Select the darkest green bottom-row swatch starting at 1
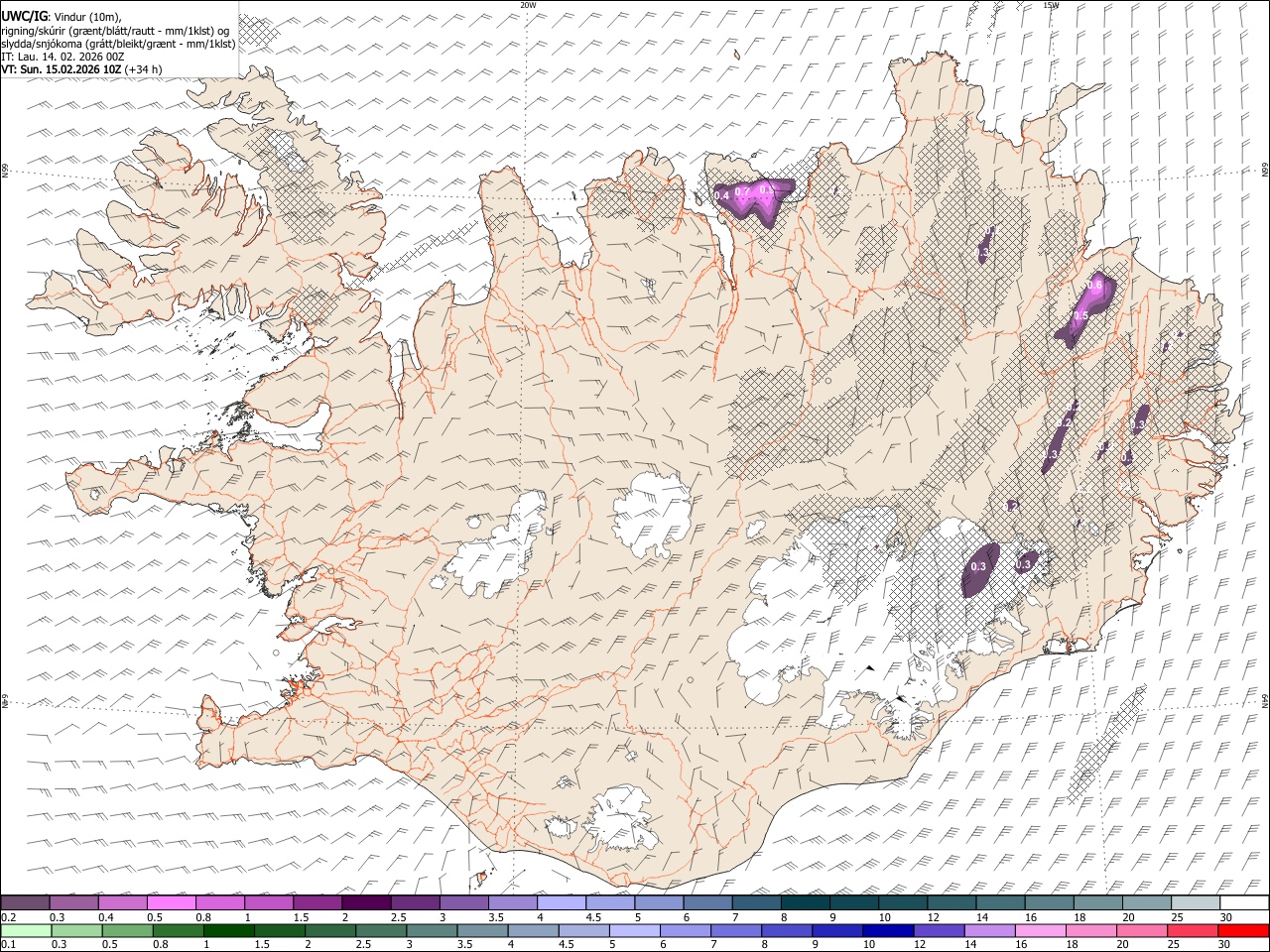 click(x=228, y=930)
